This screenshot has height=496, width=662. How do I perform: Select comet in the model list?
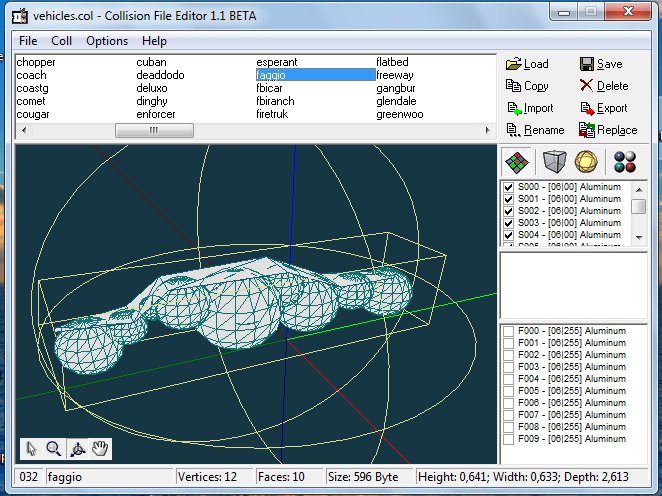click(31, 101)
